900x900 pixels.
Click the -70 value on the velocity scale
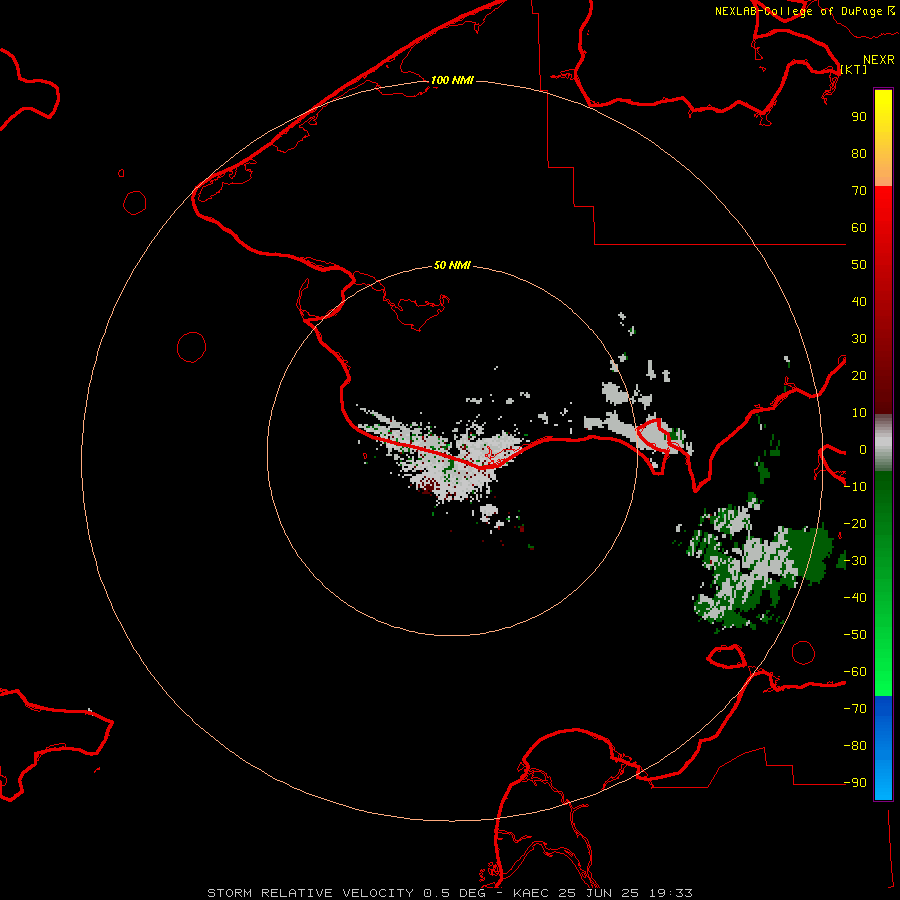855,709
